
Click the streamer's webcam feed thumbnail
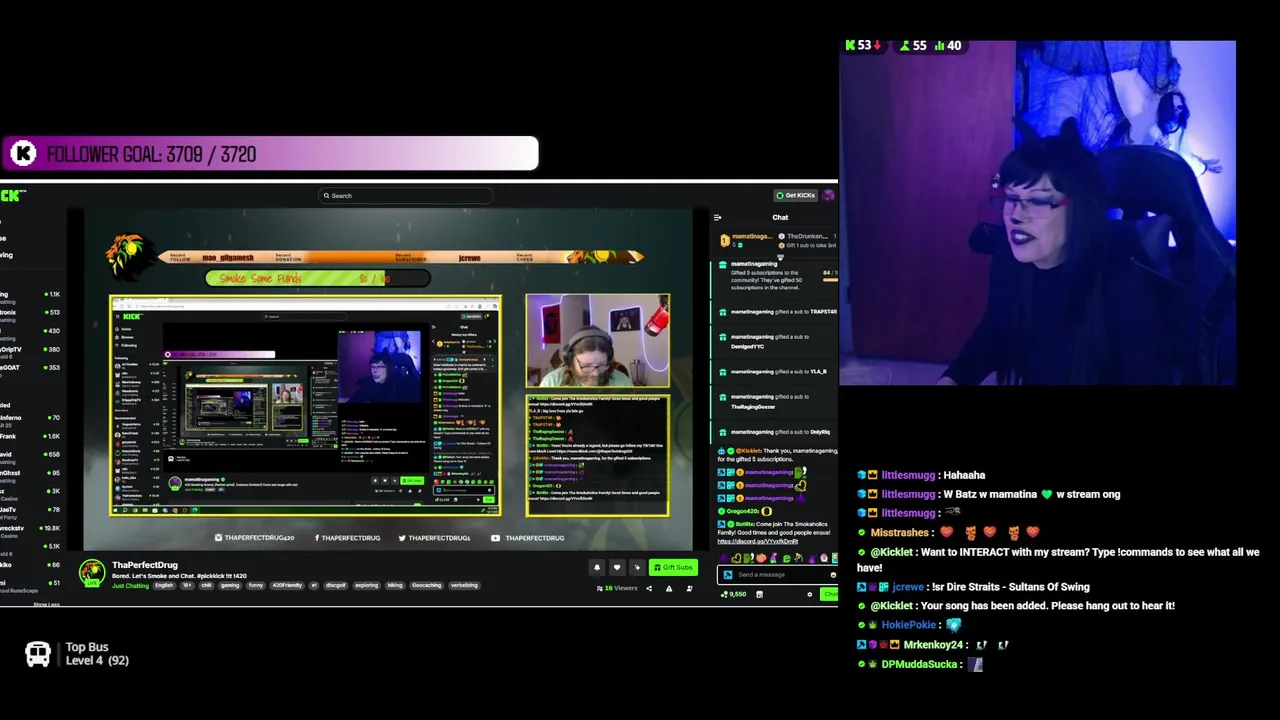pos(598,340)
